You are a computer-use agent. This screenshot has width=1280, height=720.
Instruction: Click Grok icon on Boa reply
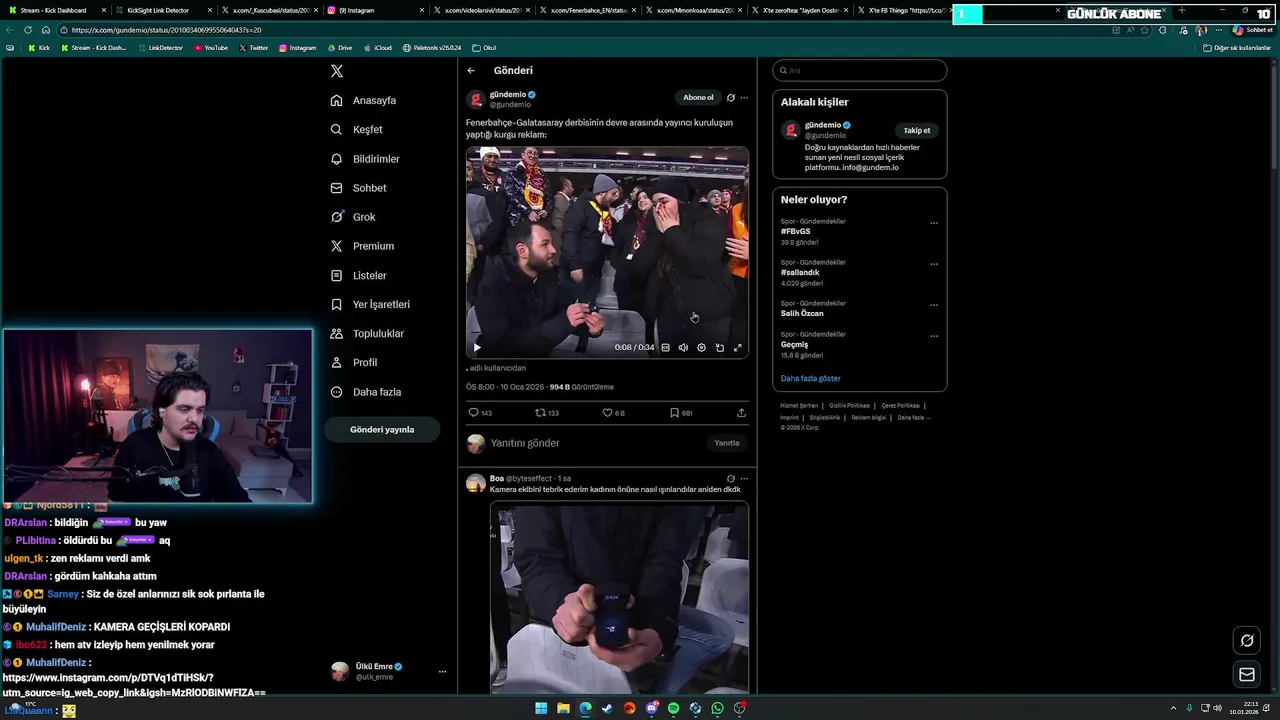click(731, 479)
